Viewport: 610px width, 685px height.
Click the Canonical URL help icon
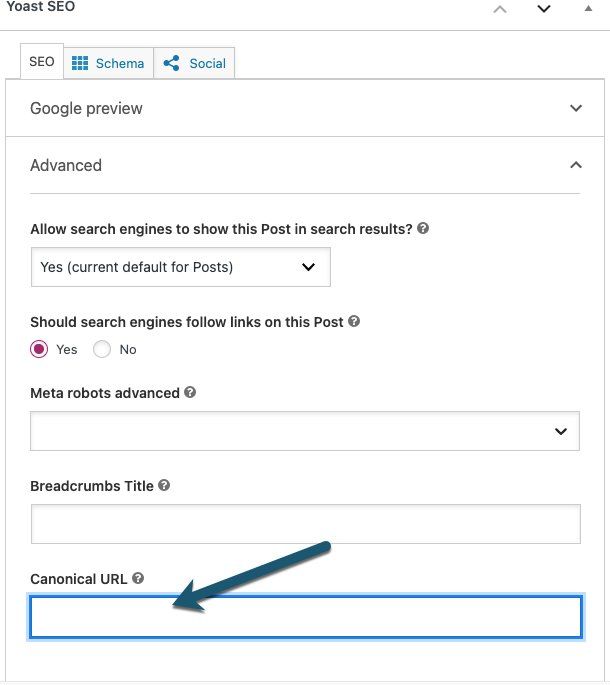(138, 578)
